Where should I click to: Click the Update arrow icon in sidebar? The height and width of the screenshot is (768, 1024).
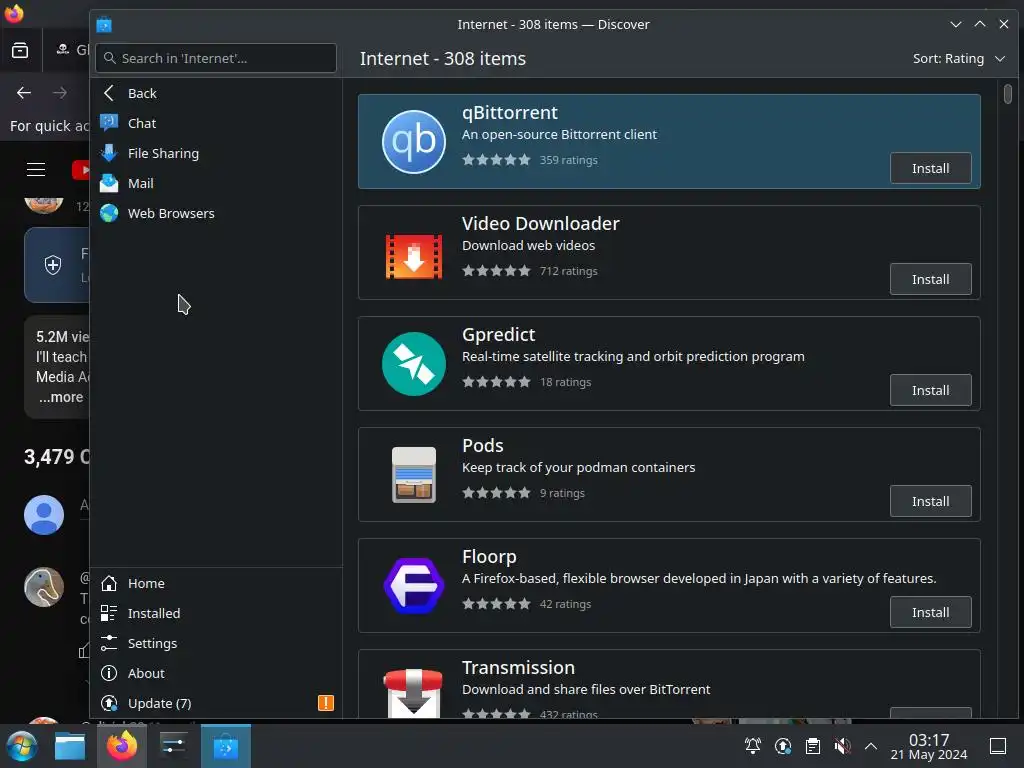coord(109,703)
